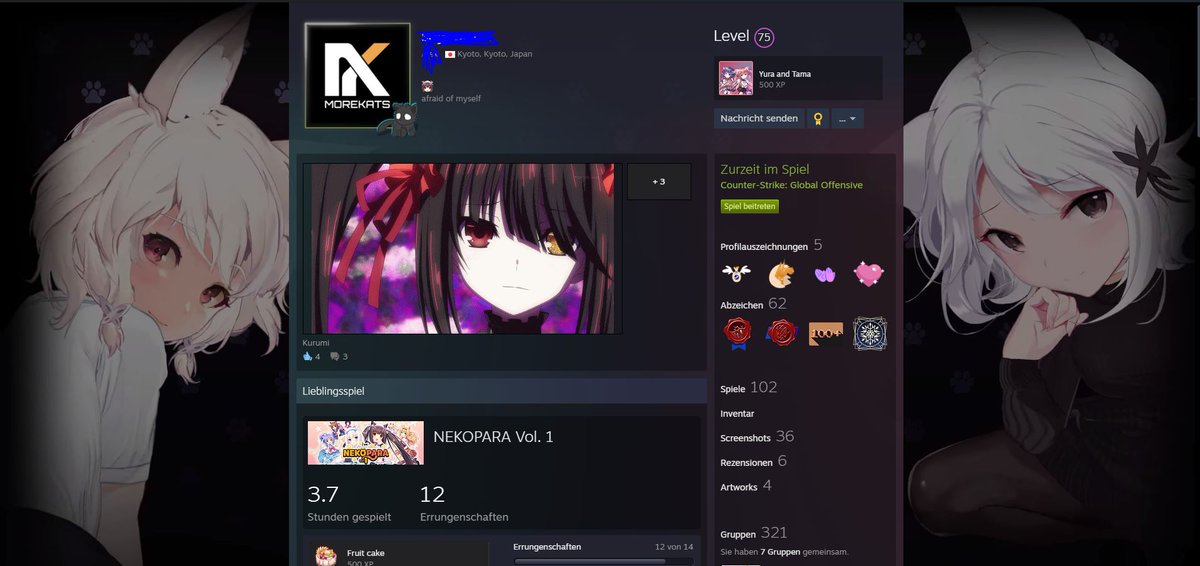Click the thumbs-up likes icon under Kurumi

tap(308, 356)
